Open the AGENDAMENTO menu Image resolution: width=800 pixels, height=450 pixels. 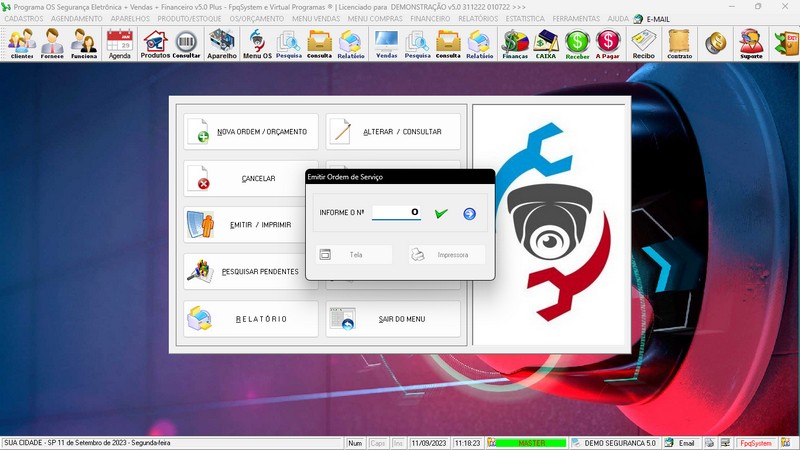[x=77, y=18]
